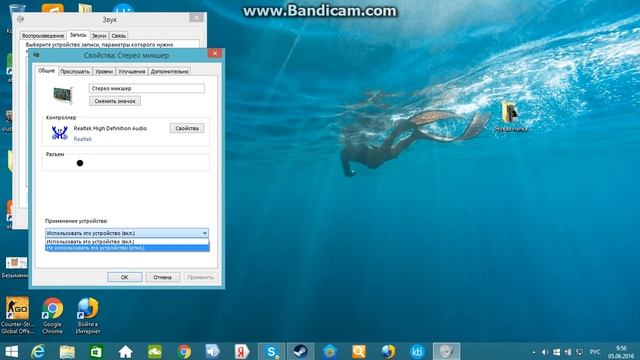The height and width of the screenshot is (360, 640).
Task: Click the kb taskbar icon
Action: tap(417, 352)
